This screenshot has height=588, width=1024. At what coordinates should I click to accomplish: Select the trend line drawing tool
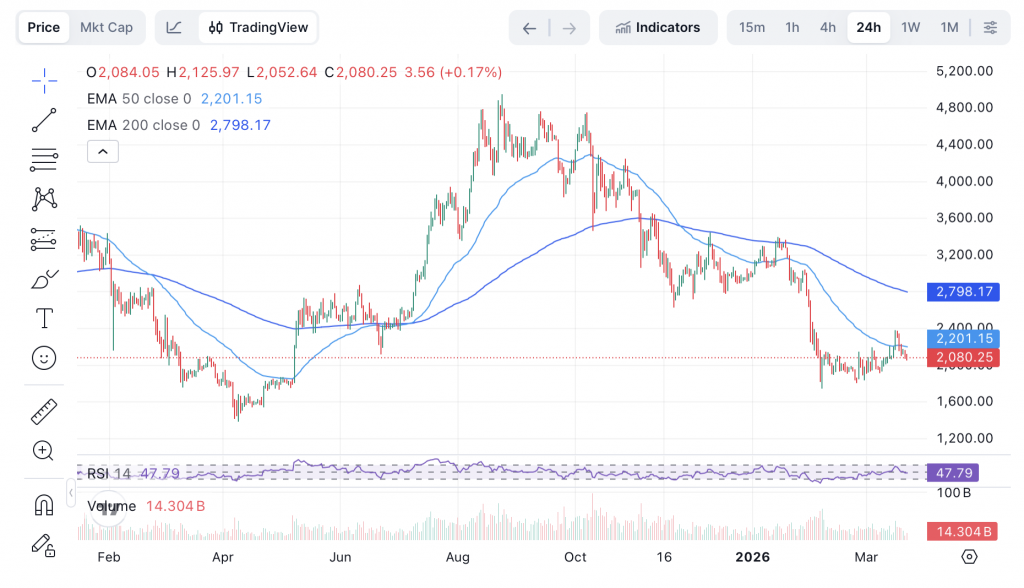[x=44, y=121]
